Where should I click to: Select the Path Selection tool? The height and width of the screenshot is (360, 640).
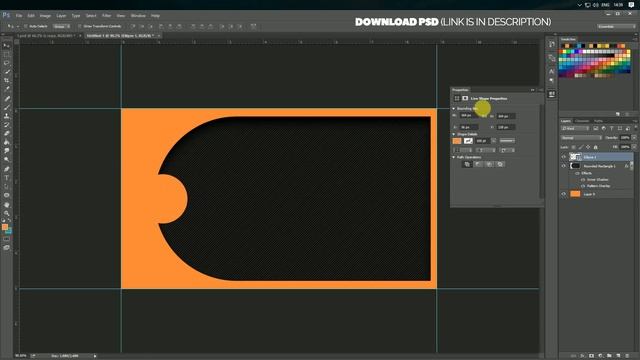(7, 187)
